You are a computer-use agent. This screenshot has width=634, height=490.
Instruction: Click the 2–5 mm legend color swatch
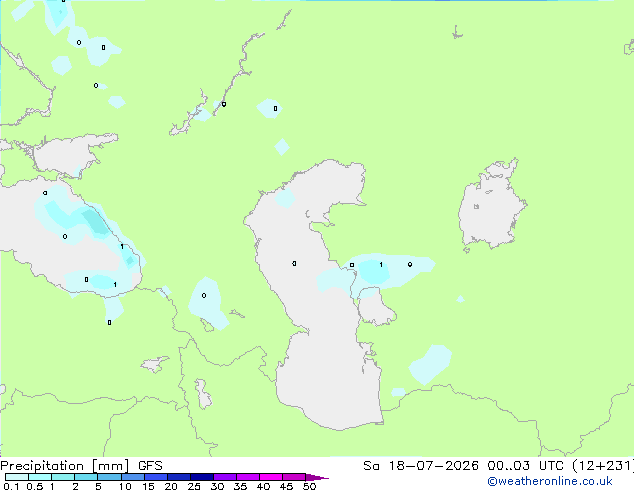pos(86,477)
